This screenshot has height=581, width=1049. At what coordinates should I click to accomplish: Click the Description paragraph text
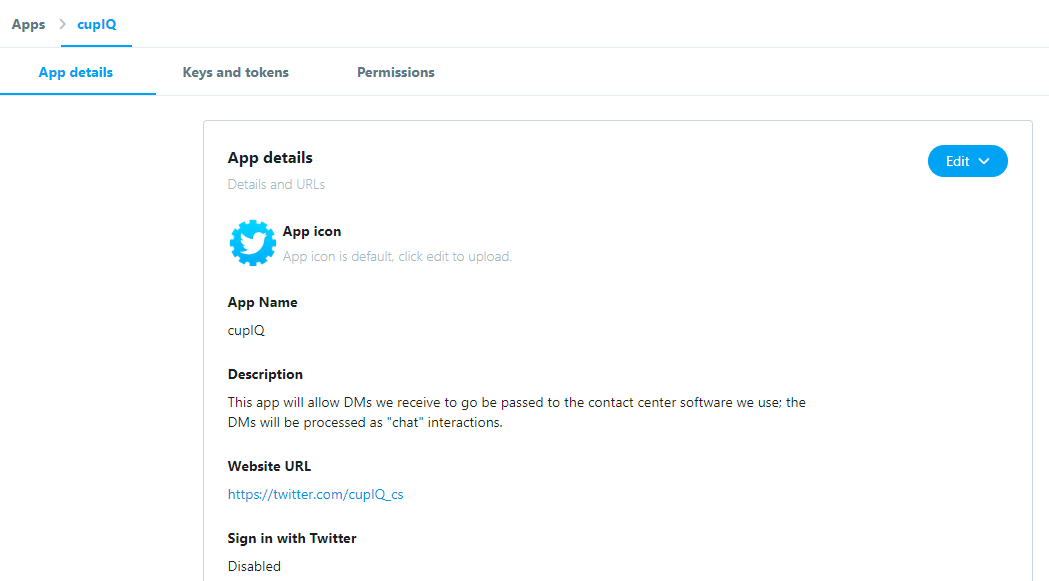(516, 412)
